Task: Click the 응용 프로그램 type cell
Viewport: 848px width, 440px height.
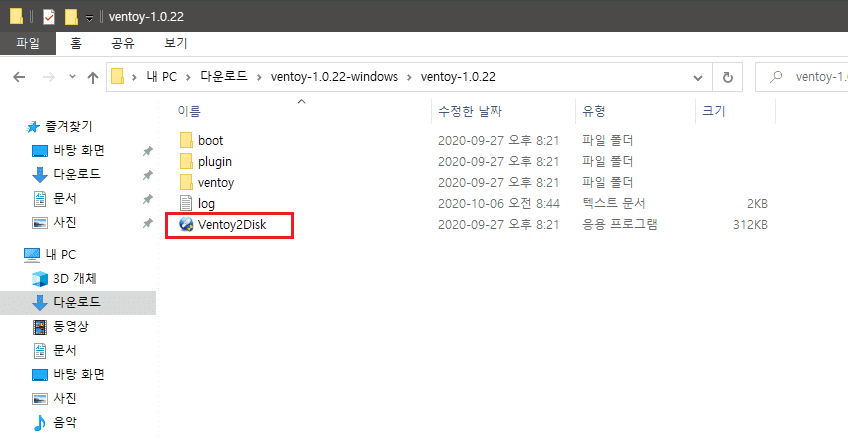Action: pyautogui.click(x=619, y=224)
